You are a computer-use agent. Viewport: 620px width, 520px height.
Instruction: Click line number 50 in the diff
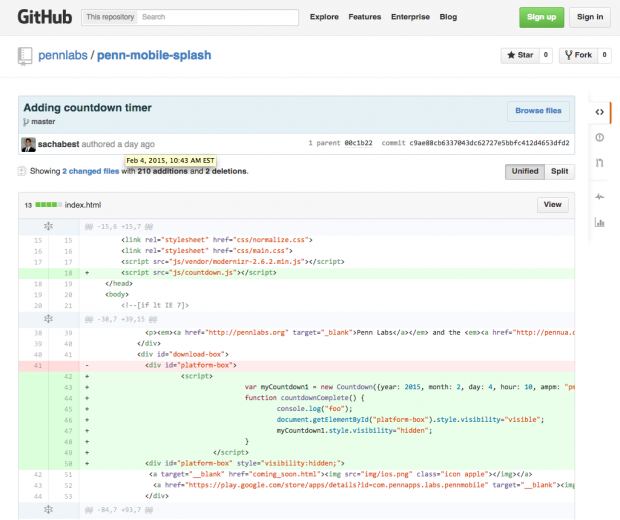pyautogui.click(x=68, y=463)
